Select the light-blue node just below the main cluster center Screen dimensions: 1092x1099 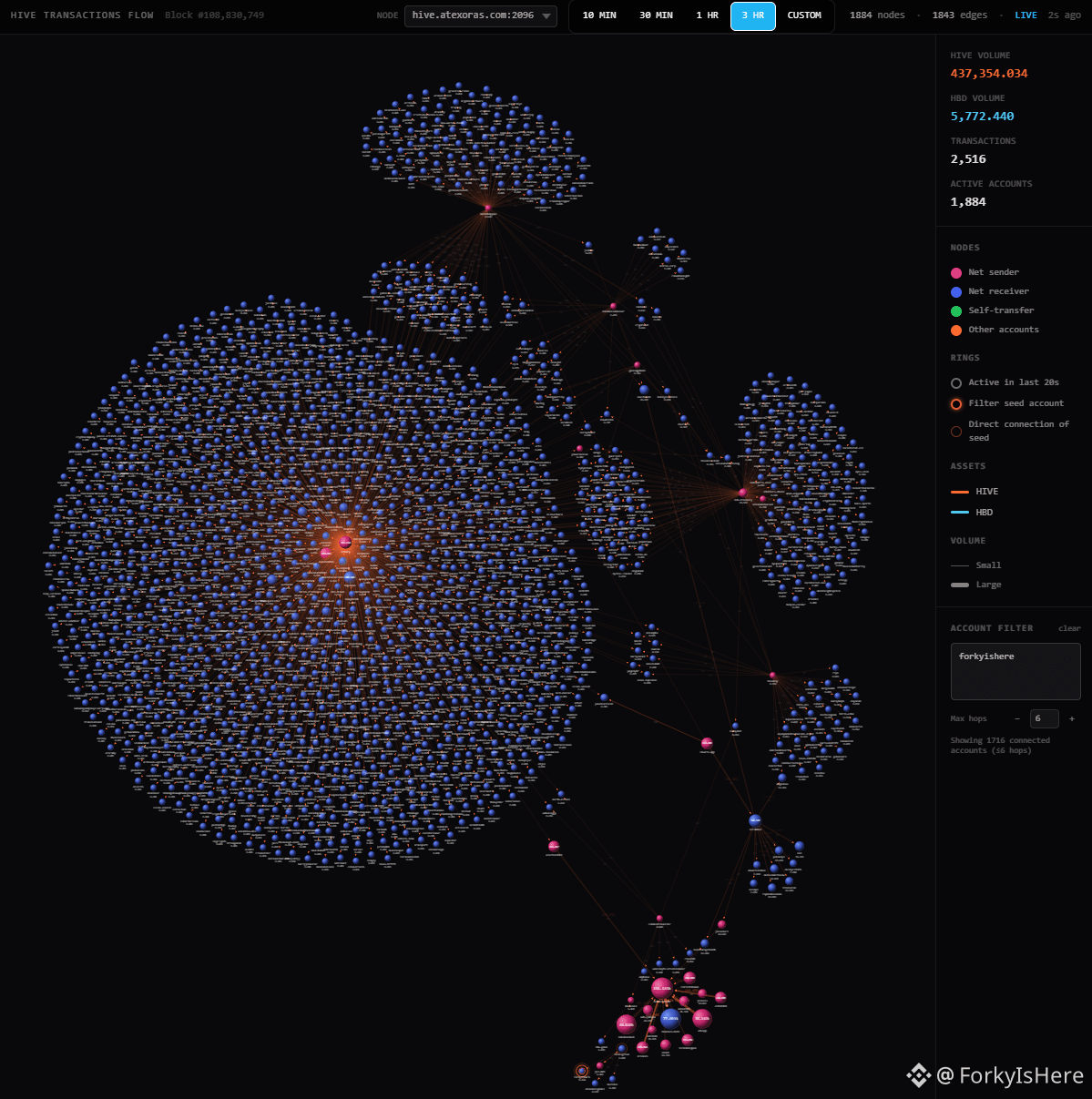click(350, 577)
